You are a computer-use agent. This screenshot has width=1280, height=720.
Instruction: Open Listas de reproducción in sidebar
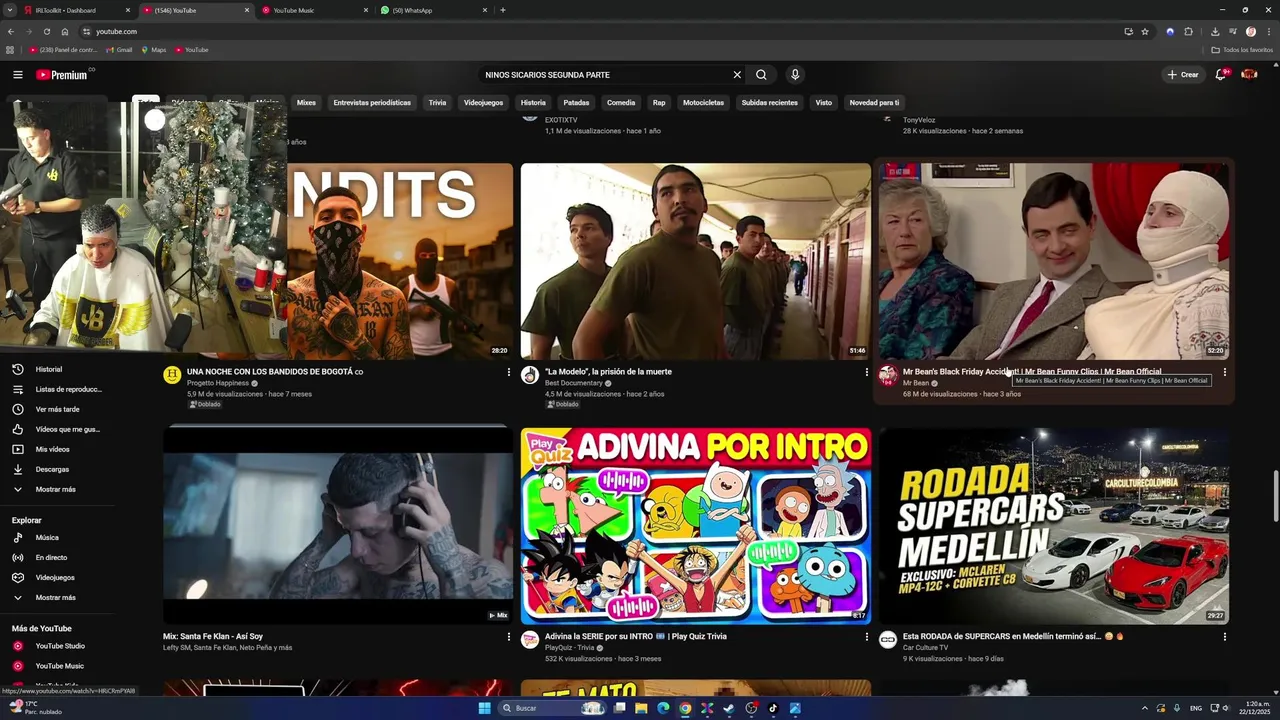pyautogui.click(x=57, y=389)
